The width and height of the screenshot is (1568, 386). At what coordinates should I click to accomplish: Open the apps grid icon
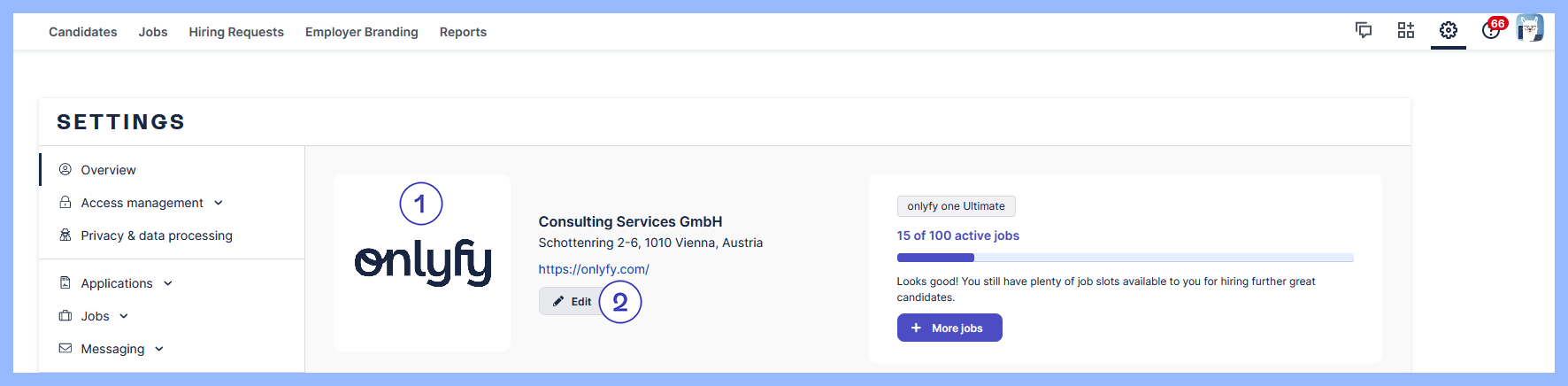click(1406, 31)
